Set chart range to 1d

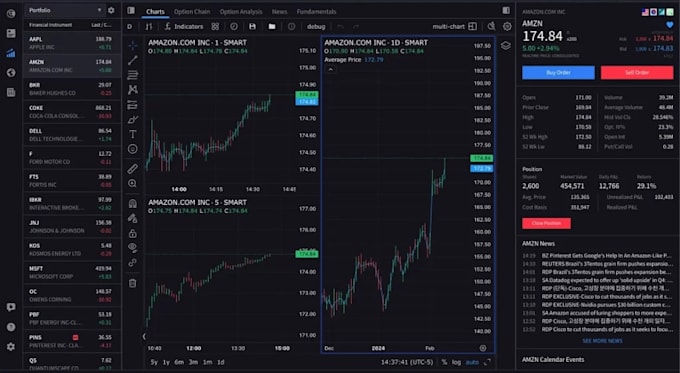221,362
